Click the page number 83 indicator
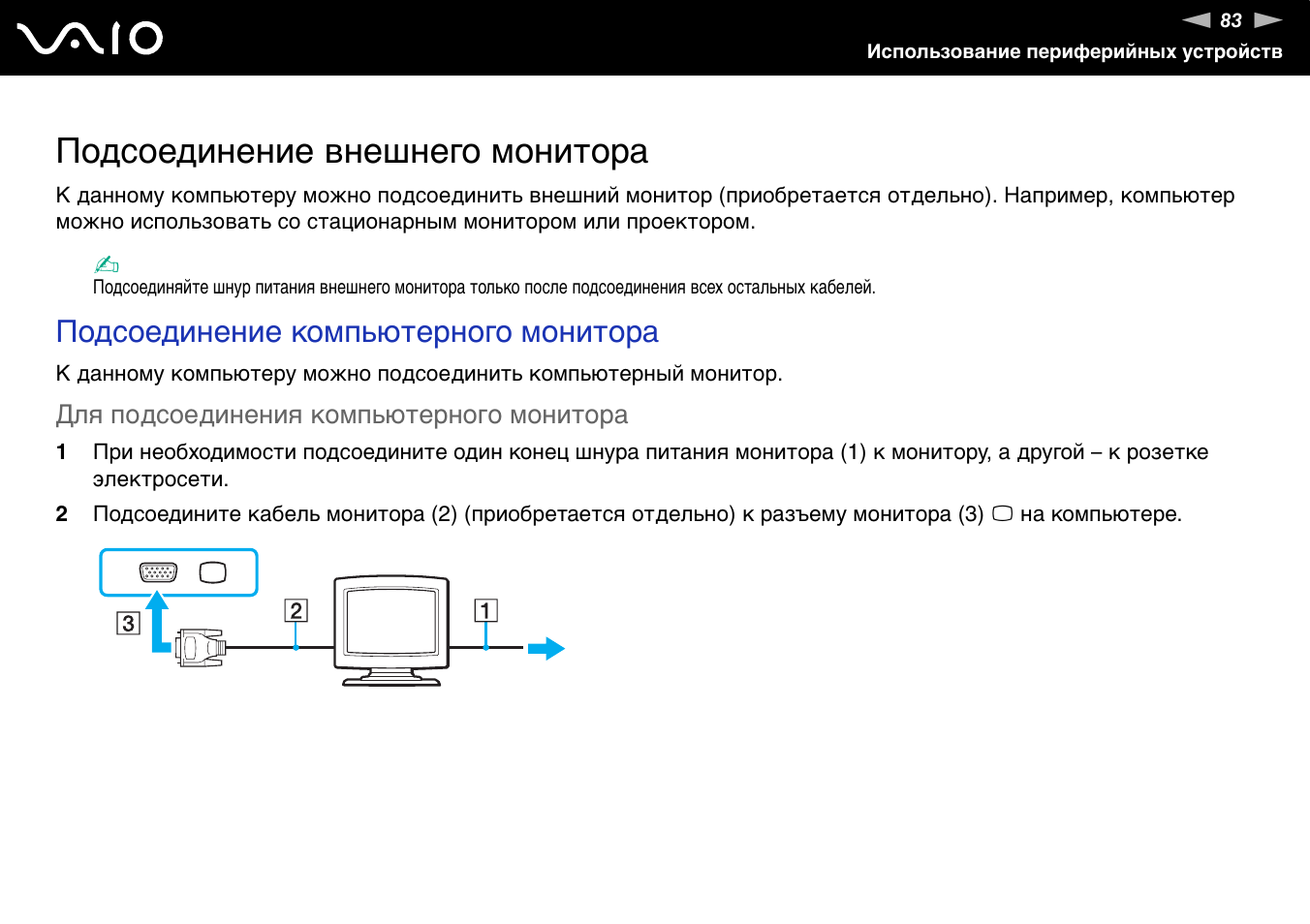1310x924 pixels. click(1232, 19)
